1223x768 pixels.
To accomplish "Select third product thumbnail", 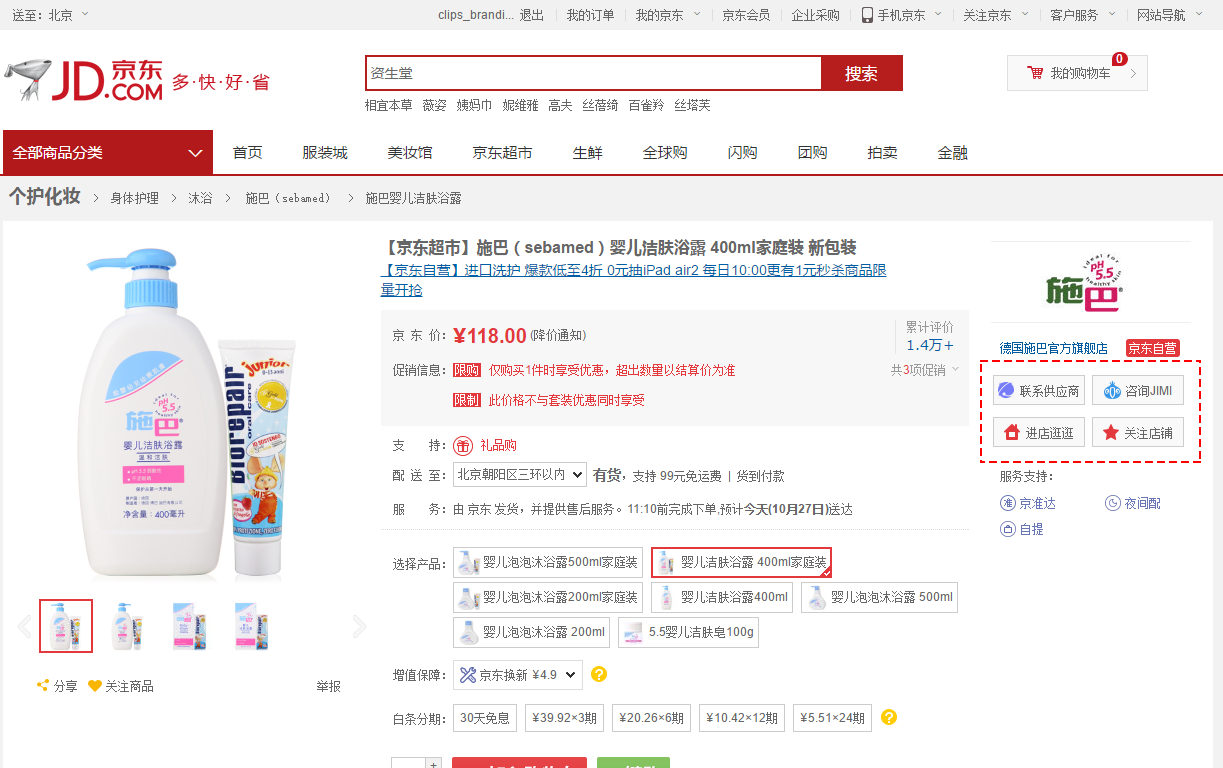I will point(189,626).
